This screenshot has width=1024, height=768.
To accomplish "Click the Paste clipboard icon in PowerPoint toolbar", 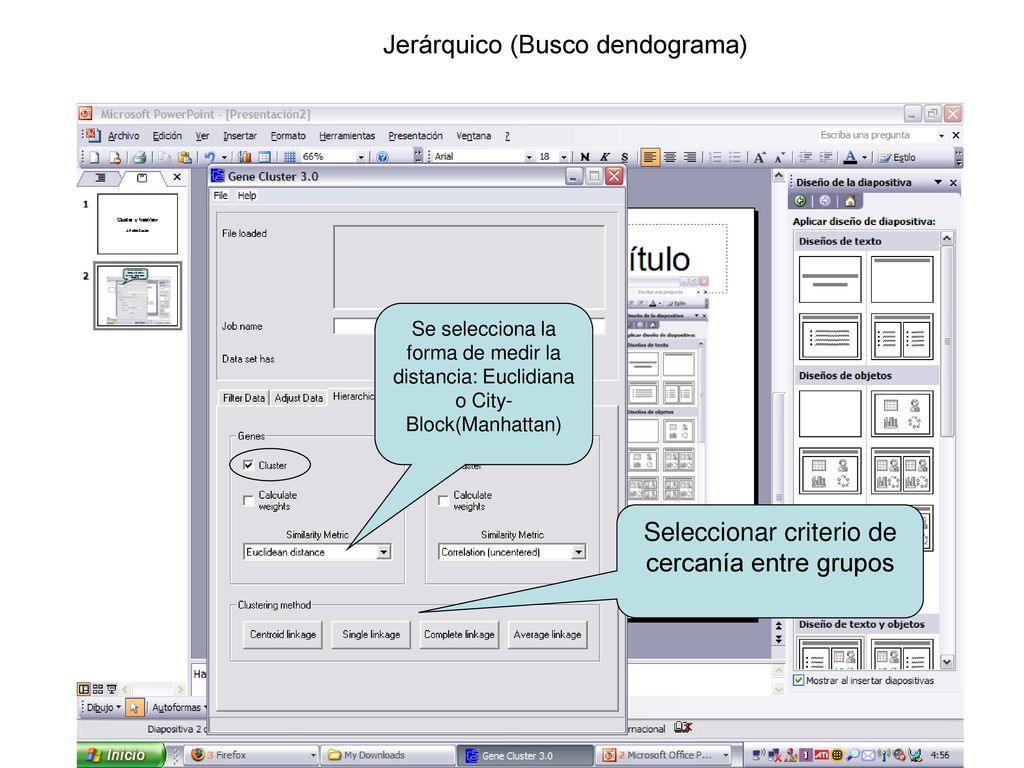I will click(185, 157).
